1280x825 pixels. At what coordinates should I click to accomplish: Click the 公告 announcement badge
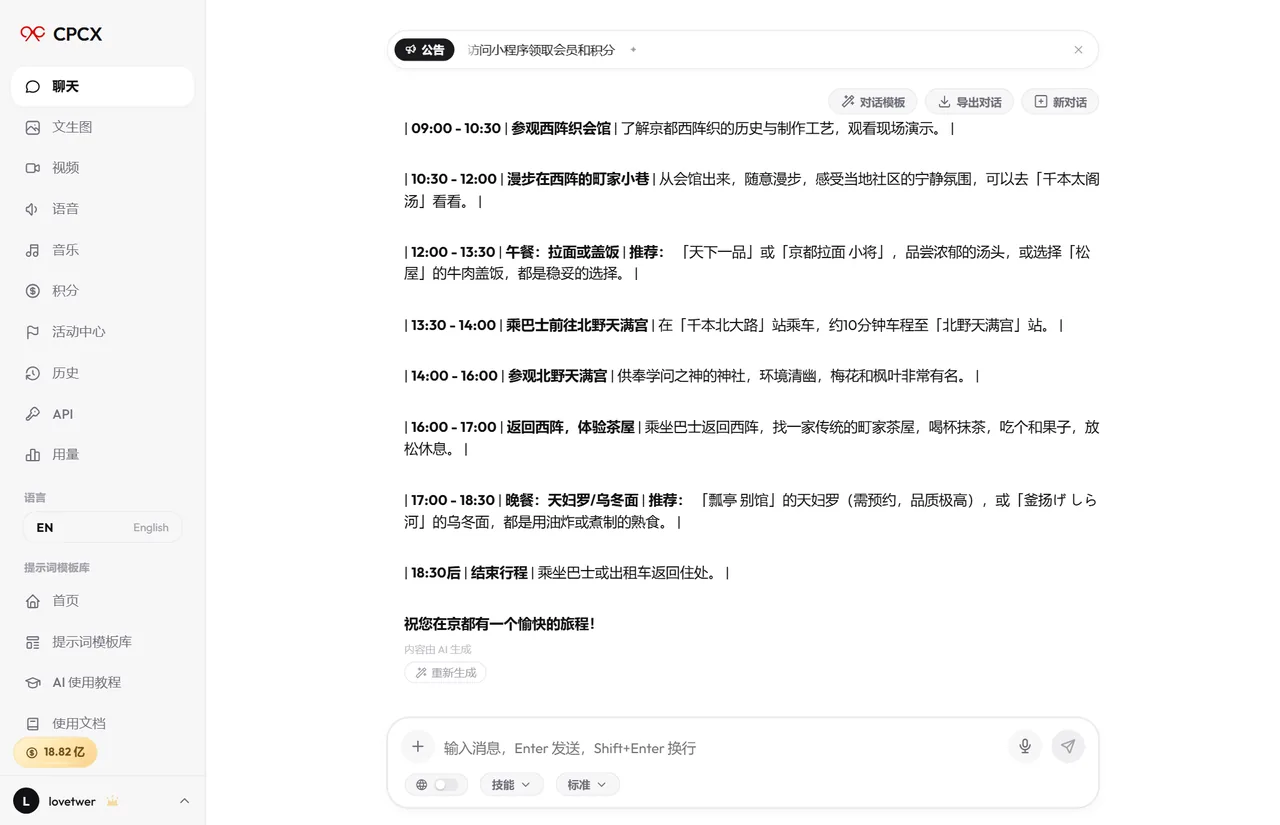click(425, 50)
